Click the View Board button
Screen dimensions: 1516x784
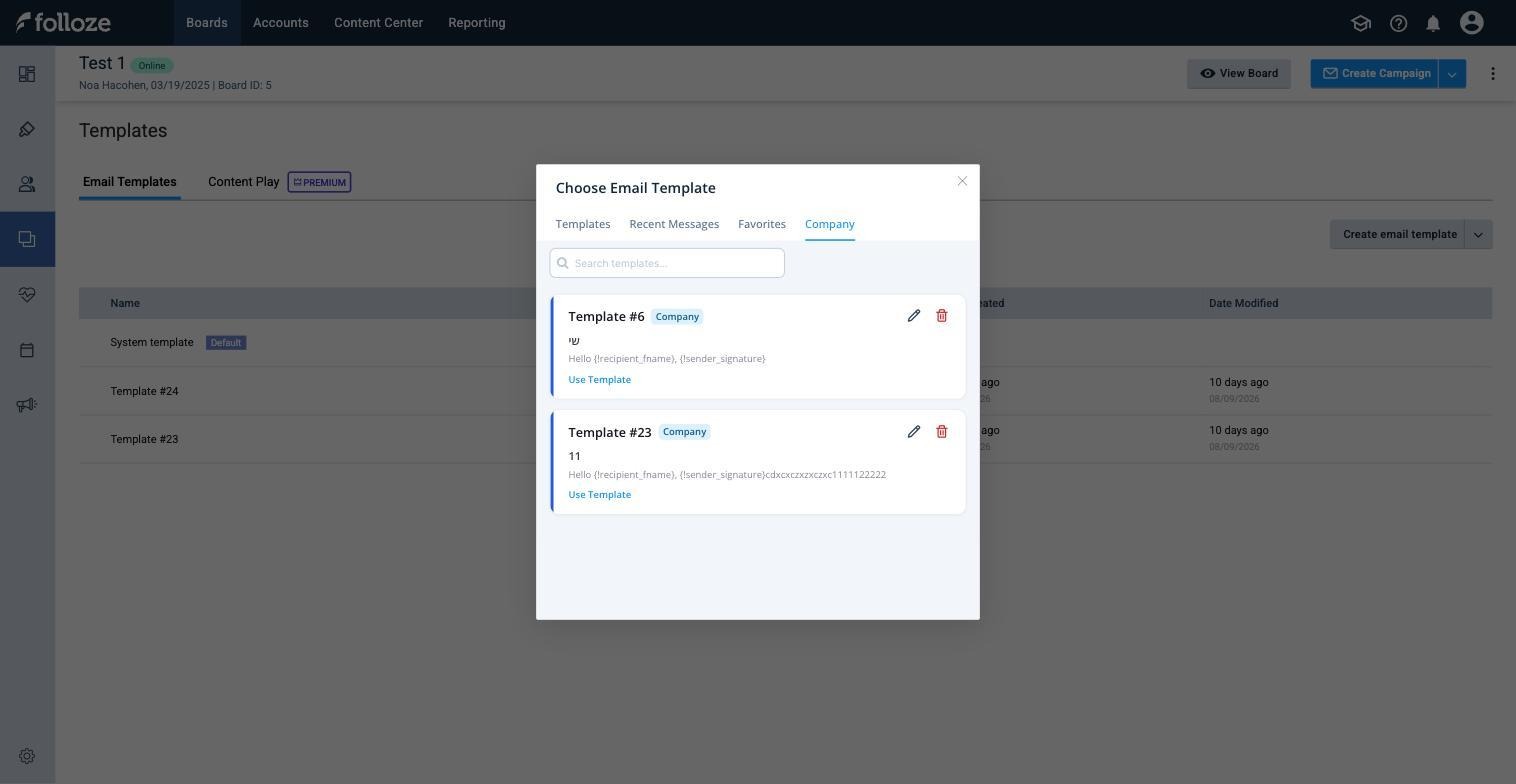1239,73
